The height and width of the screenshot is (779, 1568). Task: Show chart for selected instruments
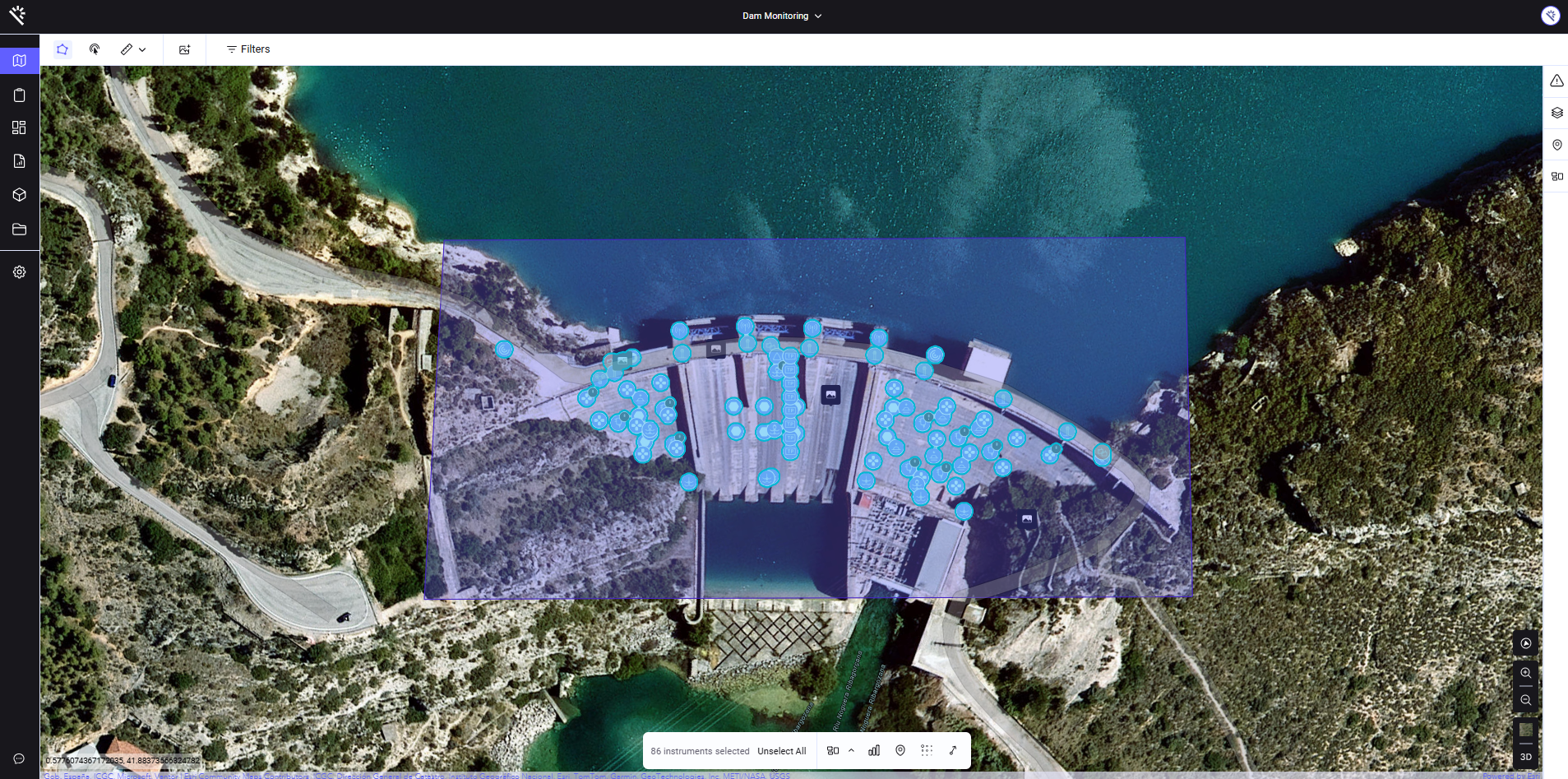pos(874,750)
